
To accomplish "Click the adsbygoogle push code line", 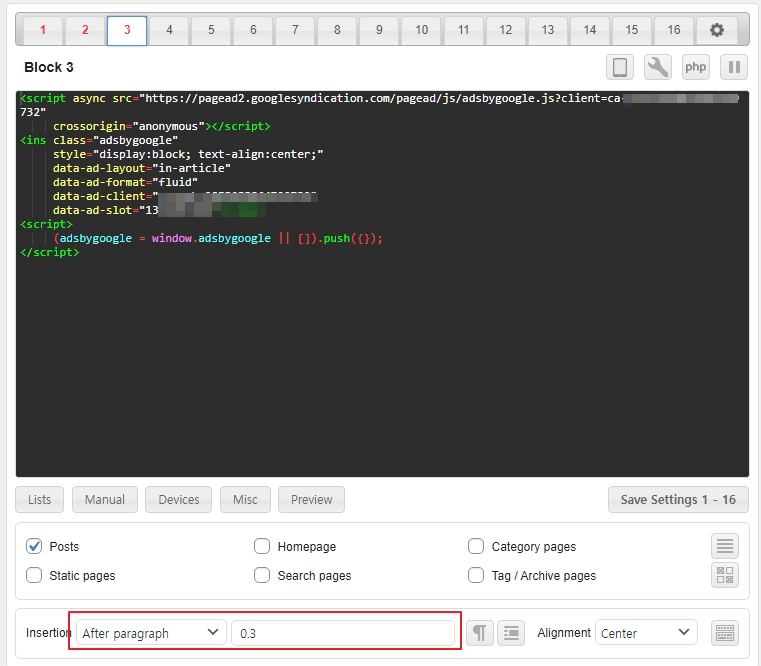I will point(218,238).
